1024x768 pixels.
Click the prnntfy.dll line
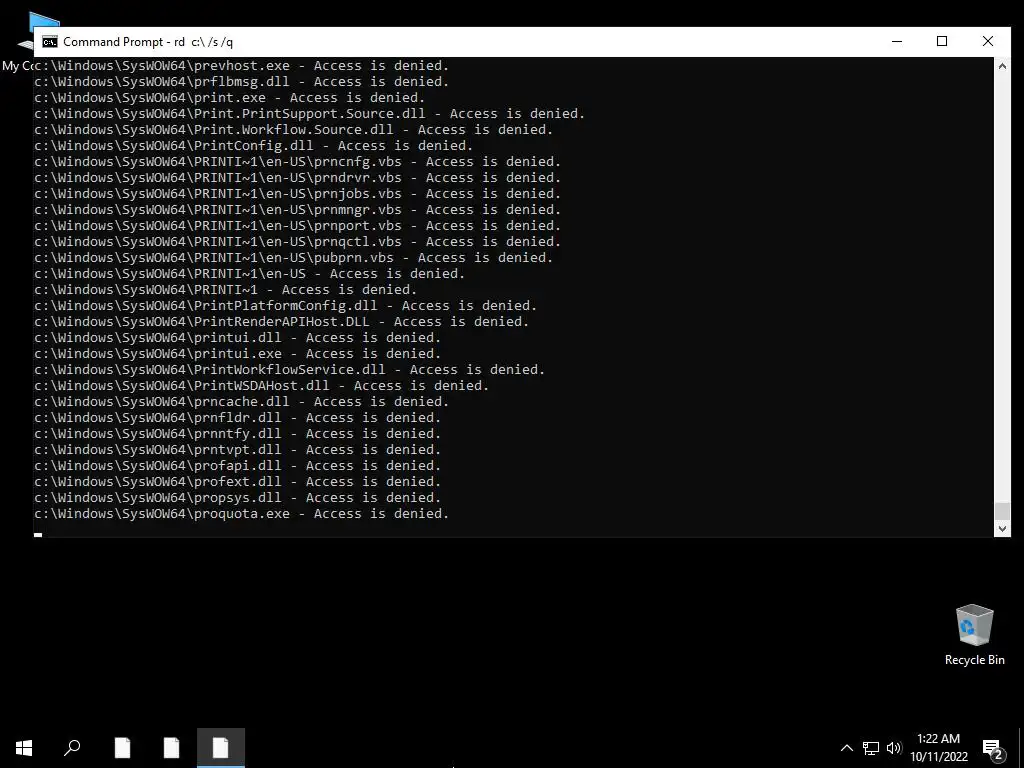click(238, 434)
